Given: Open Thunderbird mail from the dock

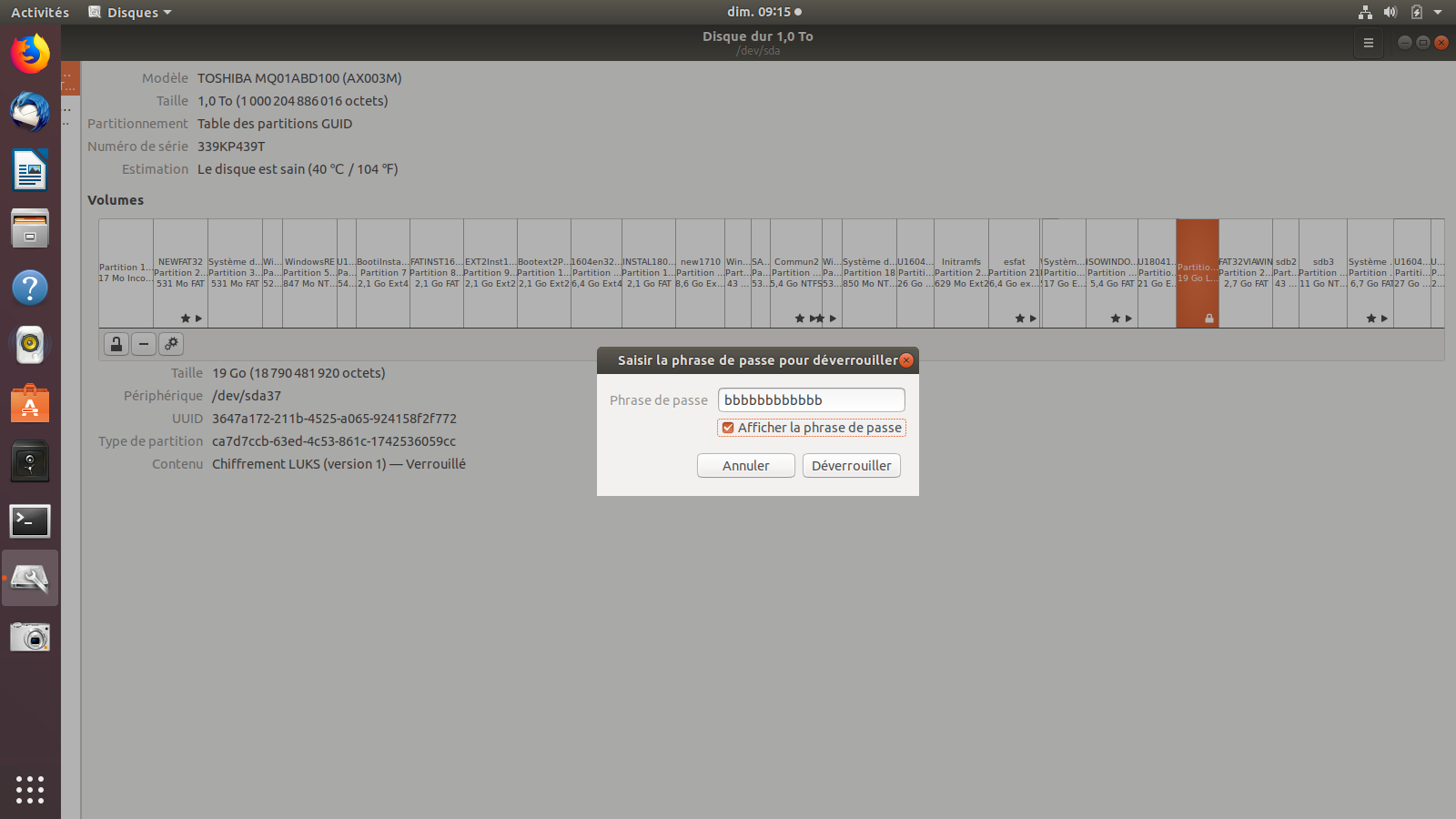Looking at the screenshot, I should point(30,112).
